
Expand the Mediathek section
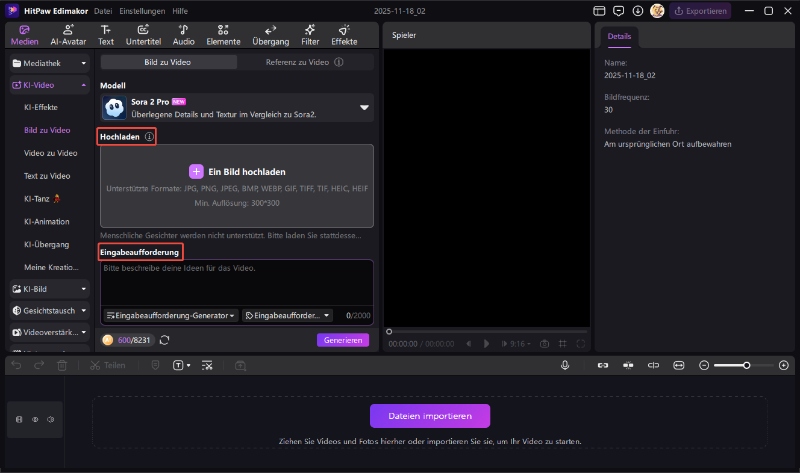click(49, 63)
